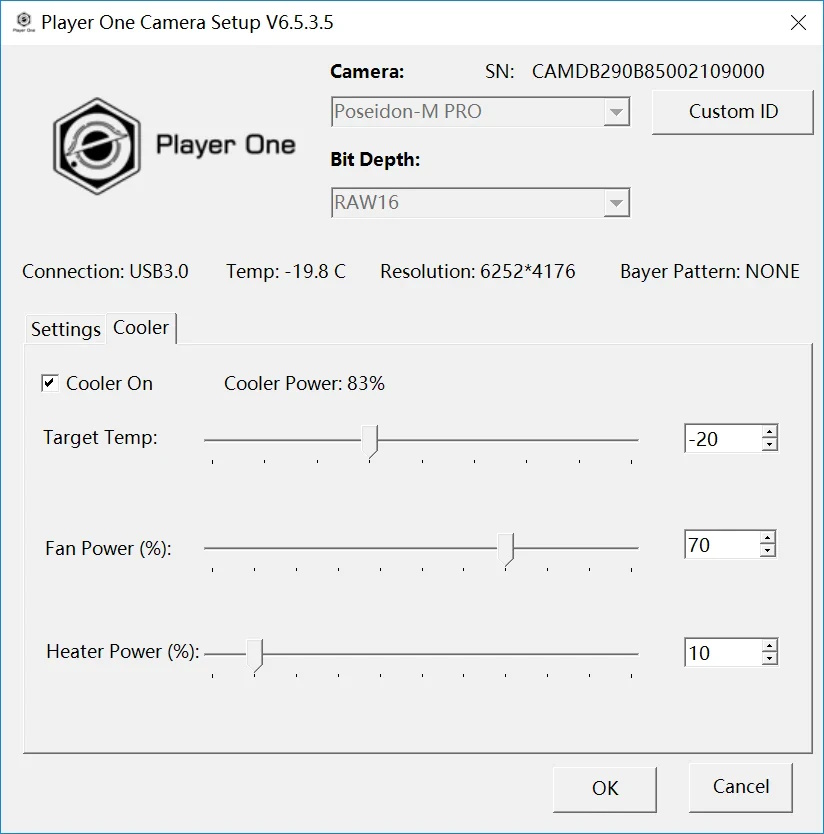Confirm with the OK button

click(x=604, y=788)
